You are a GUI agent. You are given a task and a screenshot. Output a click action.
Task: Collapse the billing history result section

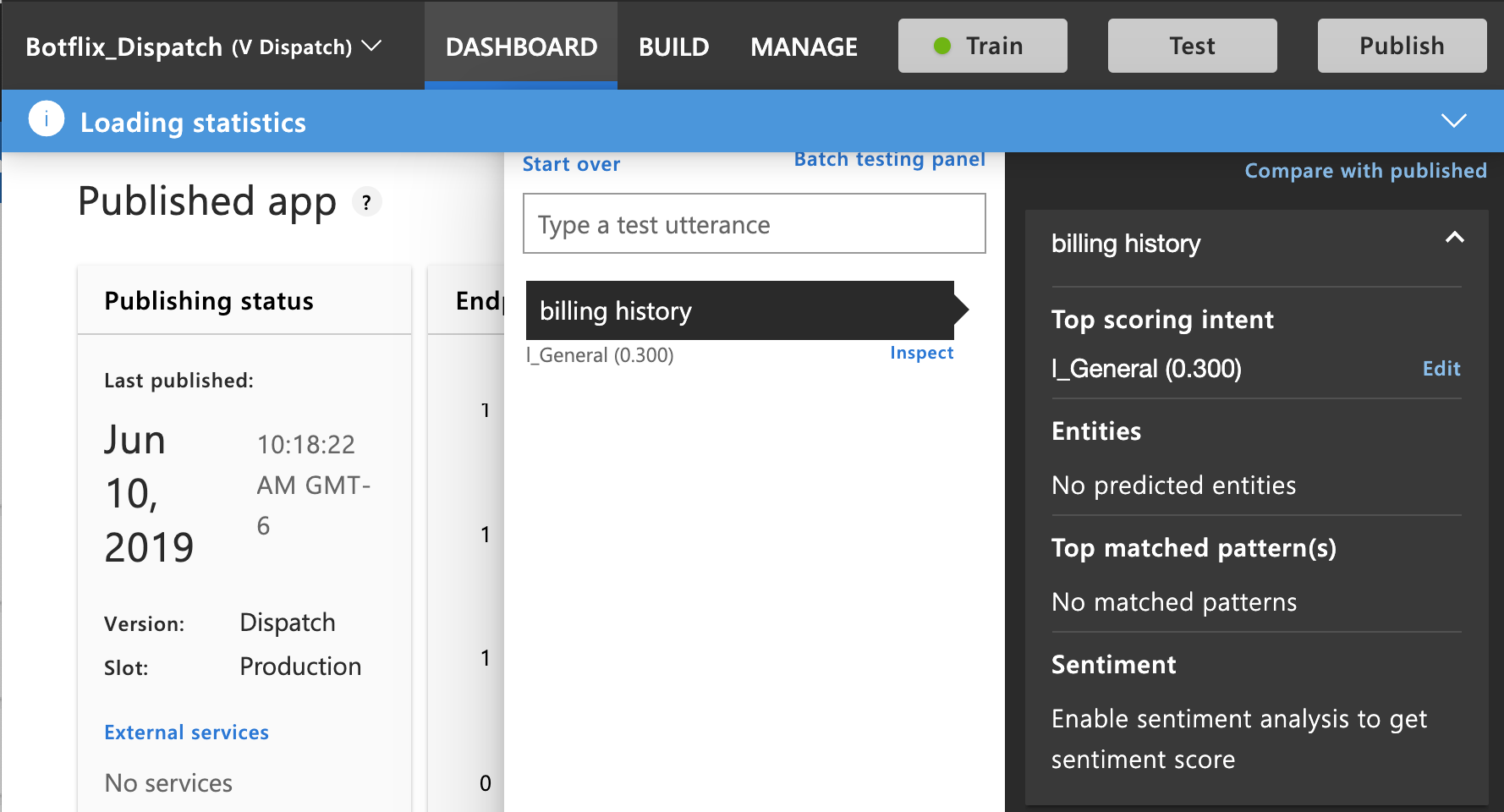tap(1454, 239)
